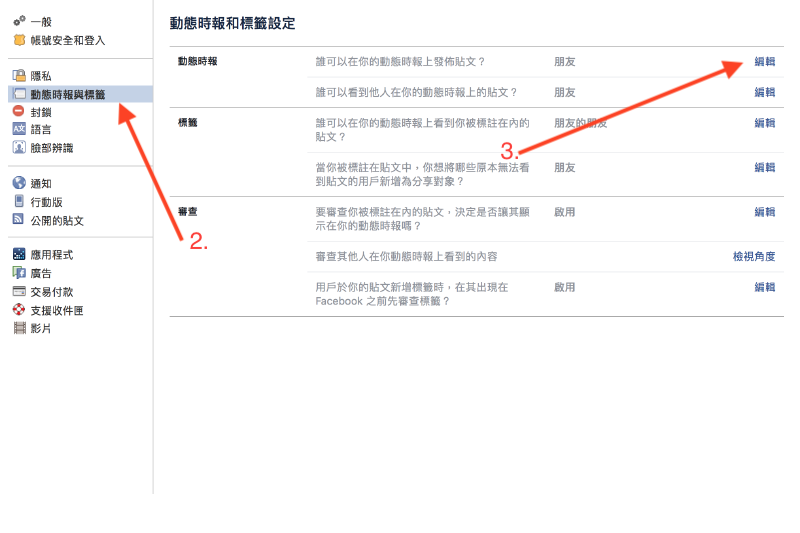Click the globe icon beside 通知
Viewport: 800px width, 533px height.
tap(19, 183)
